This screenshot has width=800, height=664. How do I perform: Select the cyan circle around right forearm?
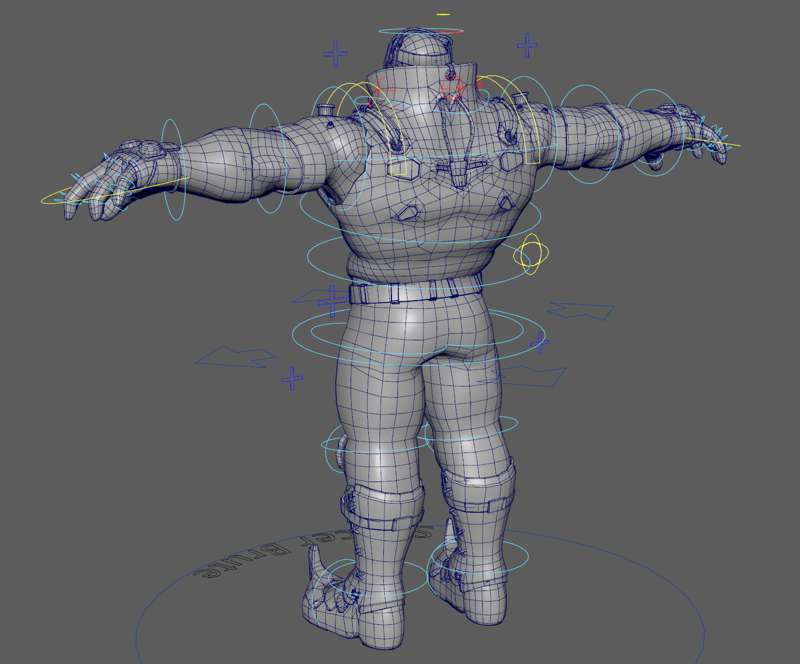pyautogui.click(x=654, y=133)
